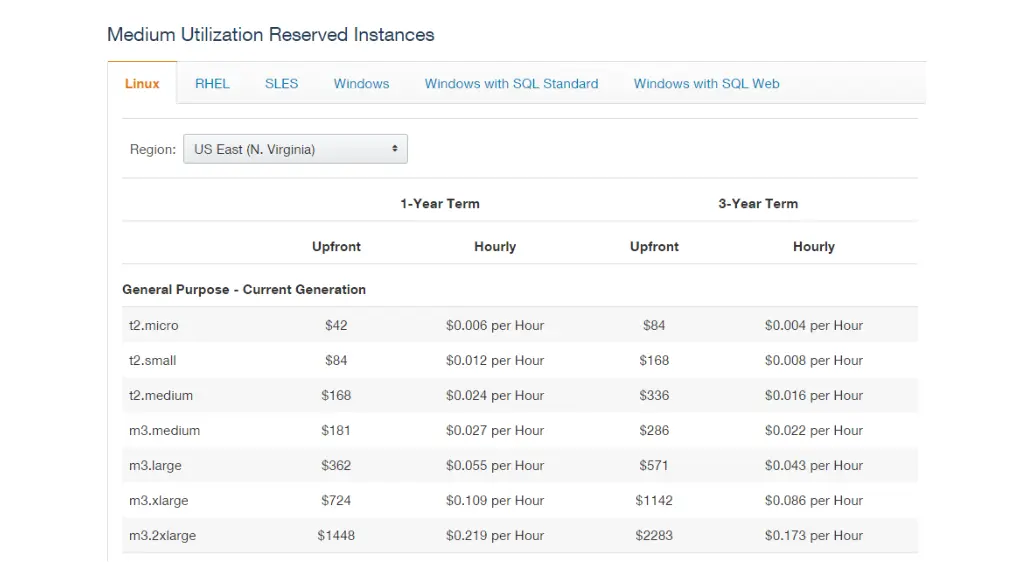The width and height of the screenshot is (1024, 576).
Task: Click $0.012 per Hour in t2.small row
Action: click(495, 360)
